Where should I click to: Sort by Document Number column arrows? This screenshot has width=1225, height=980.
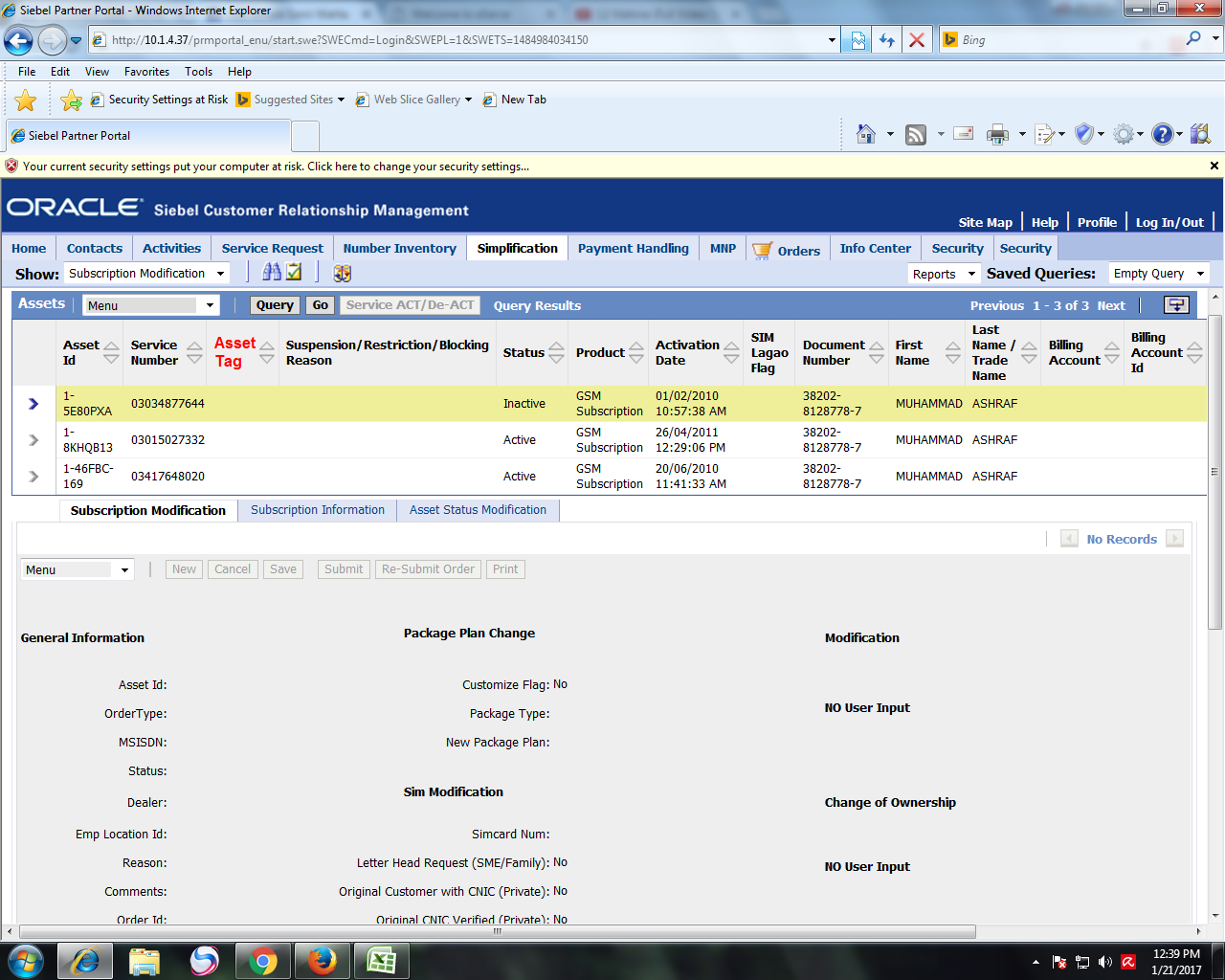point(876,352)
